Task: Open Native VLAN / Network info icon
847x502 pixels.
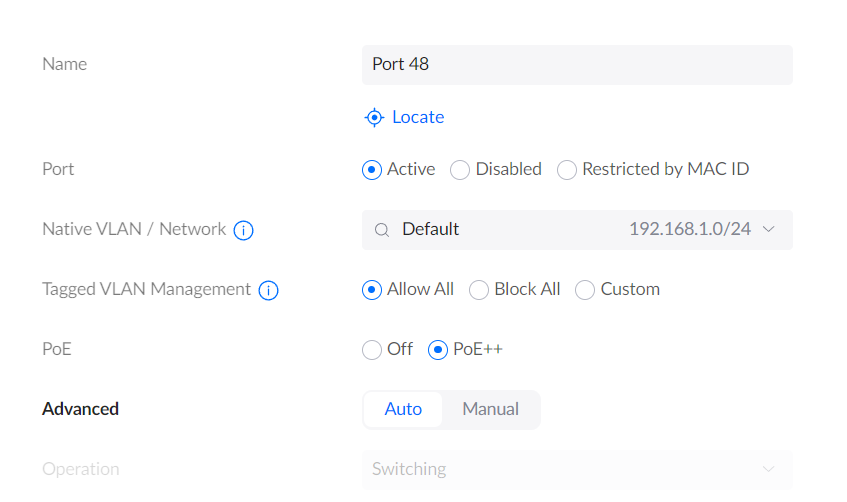Action: tap(243, 230)
